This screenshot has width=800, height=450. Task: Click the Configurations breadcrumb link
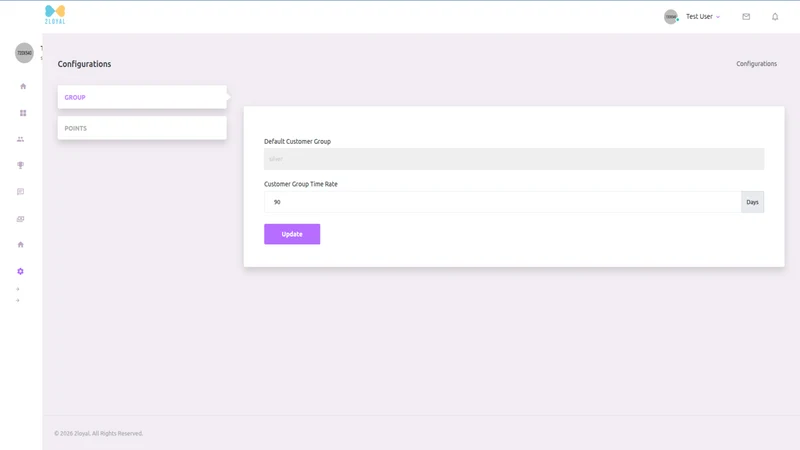[x=756, y=64]
